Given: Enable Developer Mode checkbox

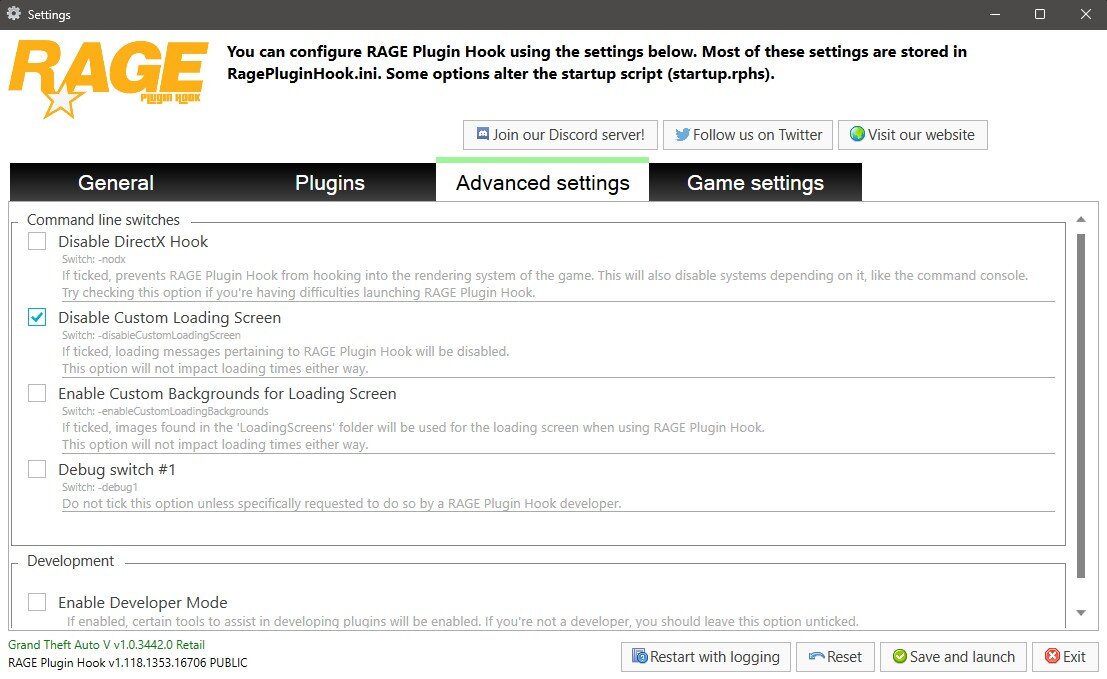Looking at the screenshot, I should click(x=37, y=602).
